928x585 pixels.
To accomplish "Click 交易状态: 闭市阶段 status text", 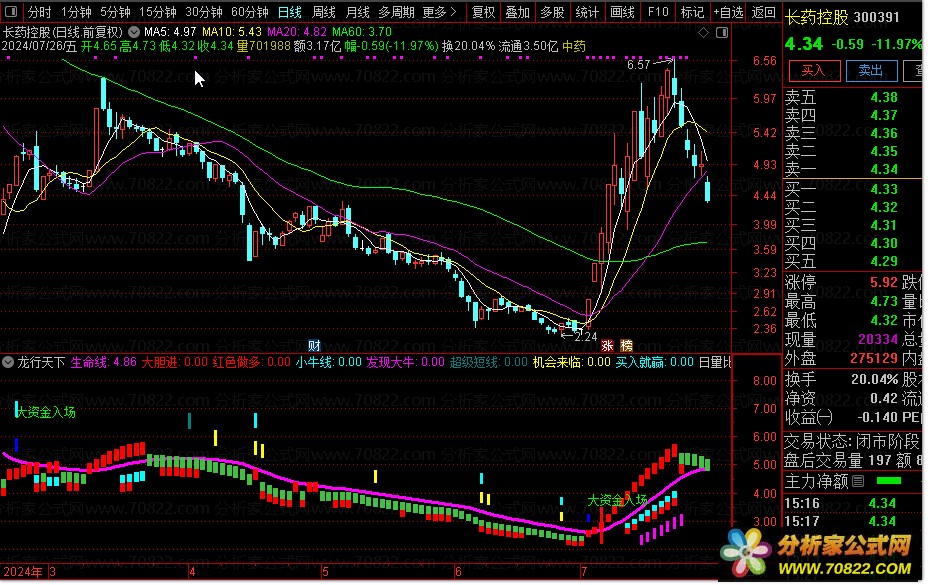I will click(x=852, y=442).
